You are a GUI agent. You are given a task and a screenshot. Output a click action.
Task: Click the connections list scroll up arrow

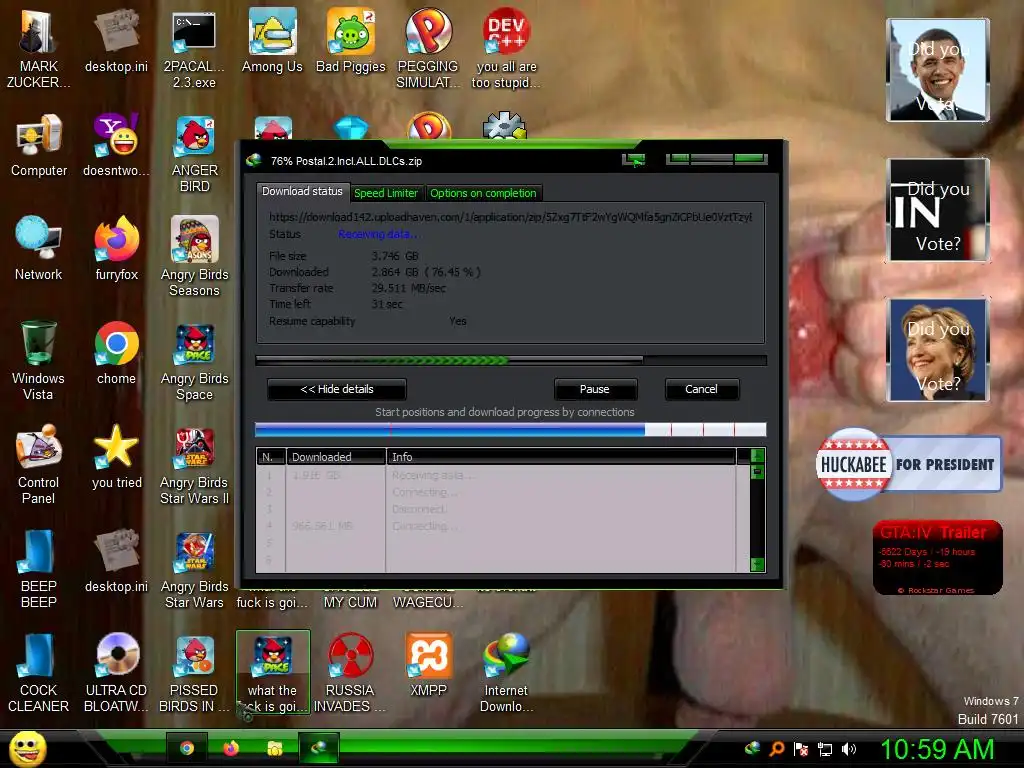pos(758,455)
